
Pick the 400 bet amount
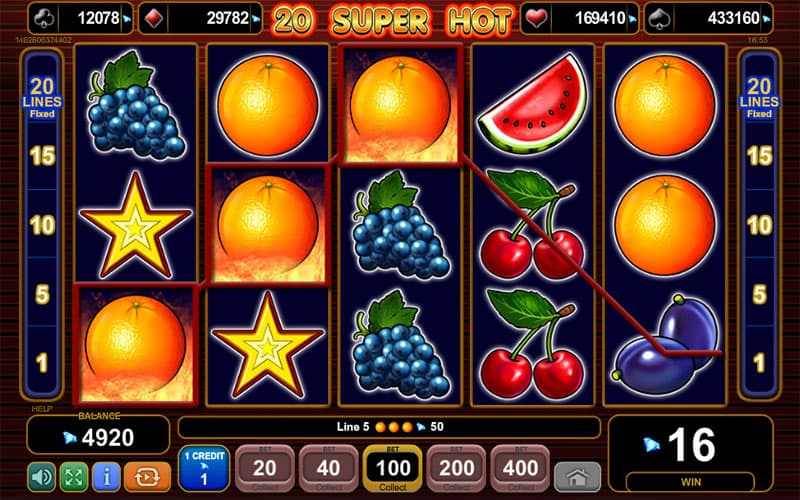[520, 468]
